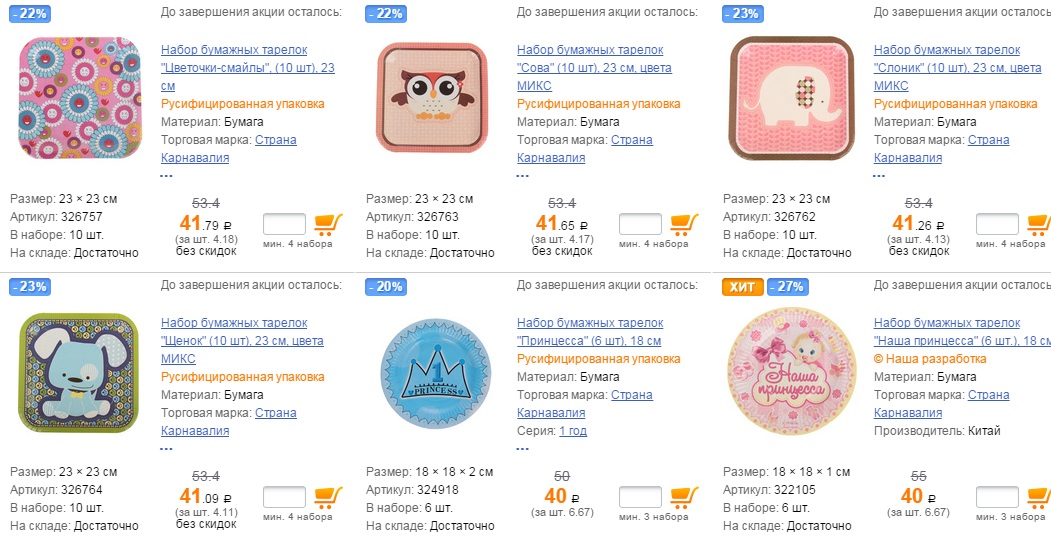
Task: Add Наша принцесса plates to cart
Action: pyautogui.click(x=1039, y=497)
